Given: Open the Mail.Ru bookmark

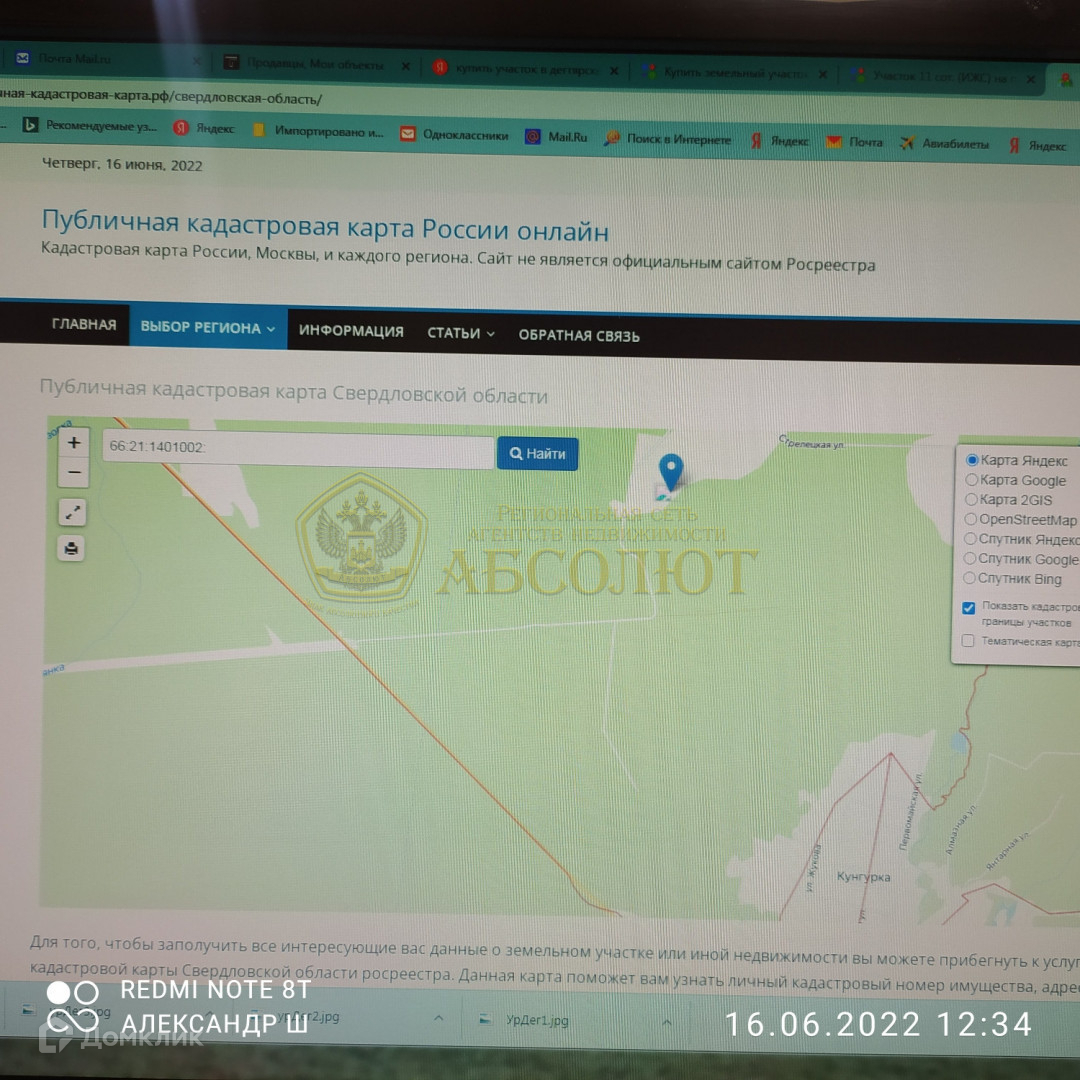Looking at the screenshot, I should 557,136.
